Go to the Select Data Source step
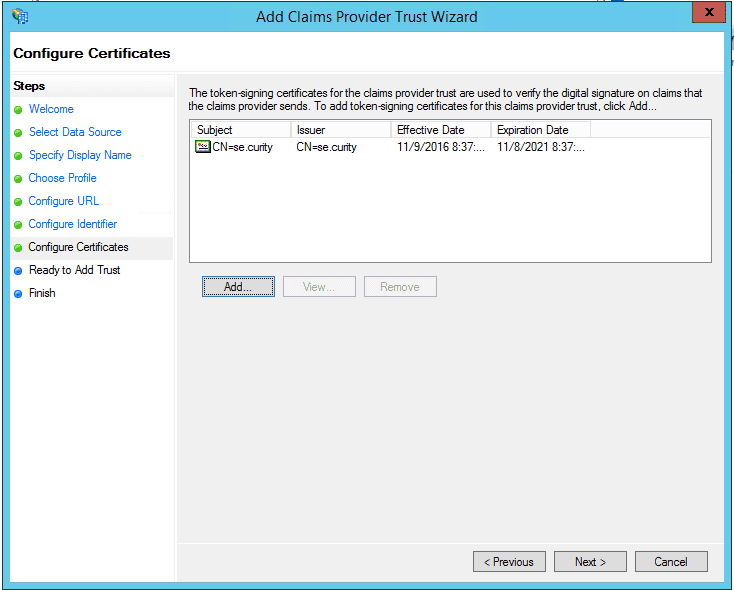The image size is (734, 590). tap(75, 132)
